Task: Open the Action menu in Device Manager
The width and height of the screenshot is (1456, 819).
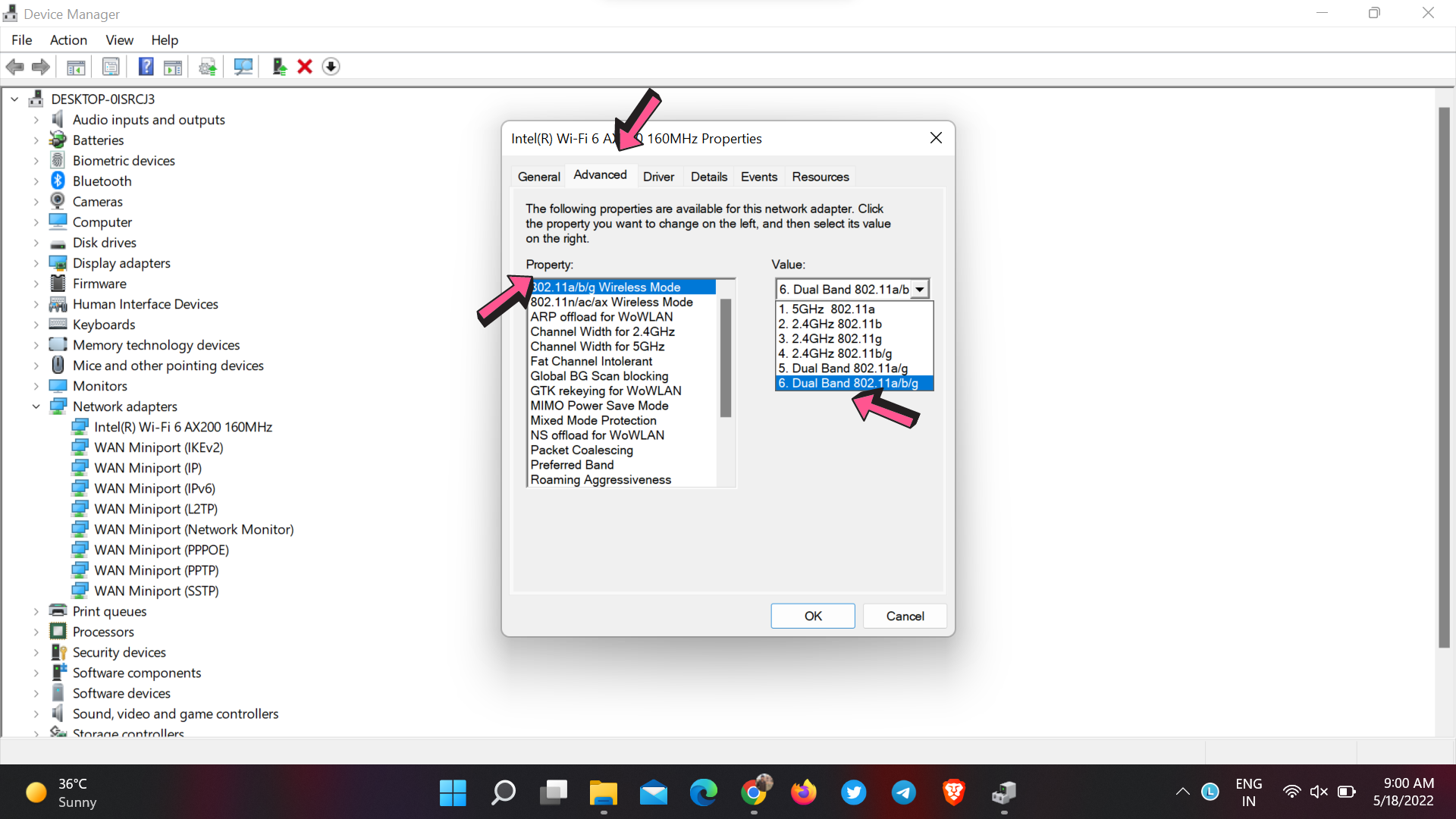Action: tap(68, 40)
